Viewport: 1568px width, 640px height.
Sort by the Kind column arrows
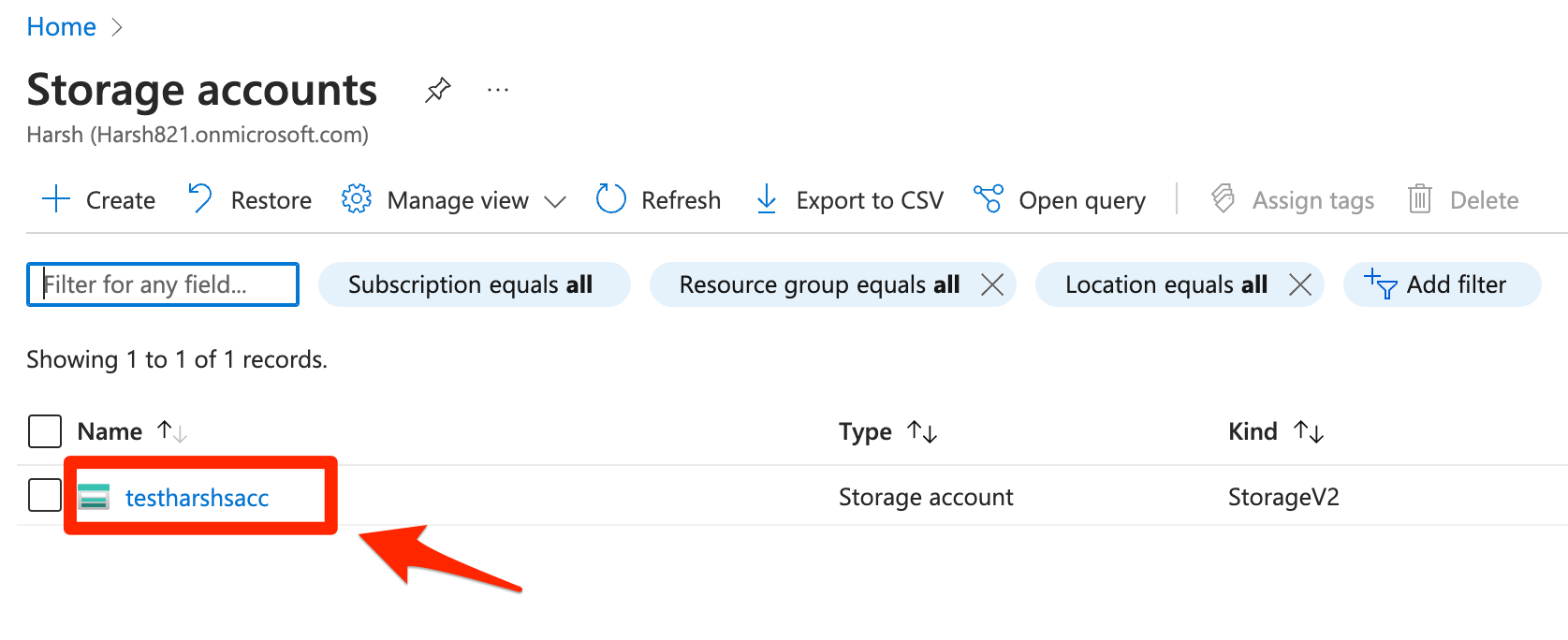[1309, 431]
